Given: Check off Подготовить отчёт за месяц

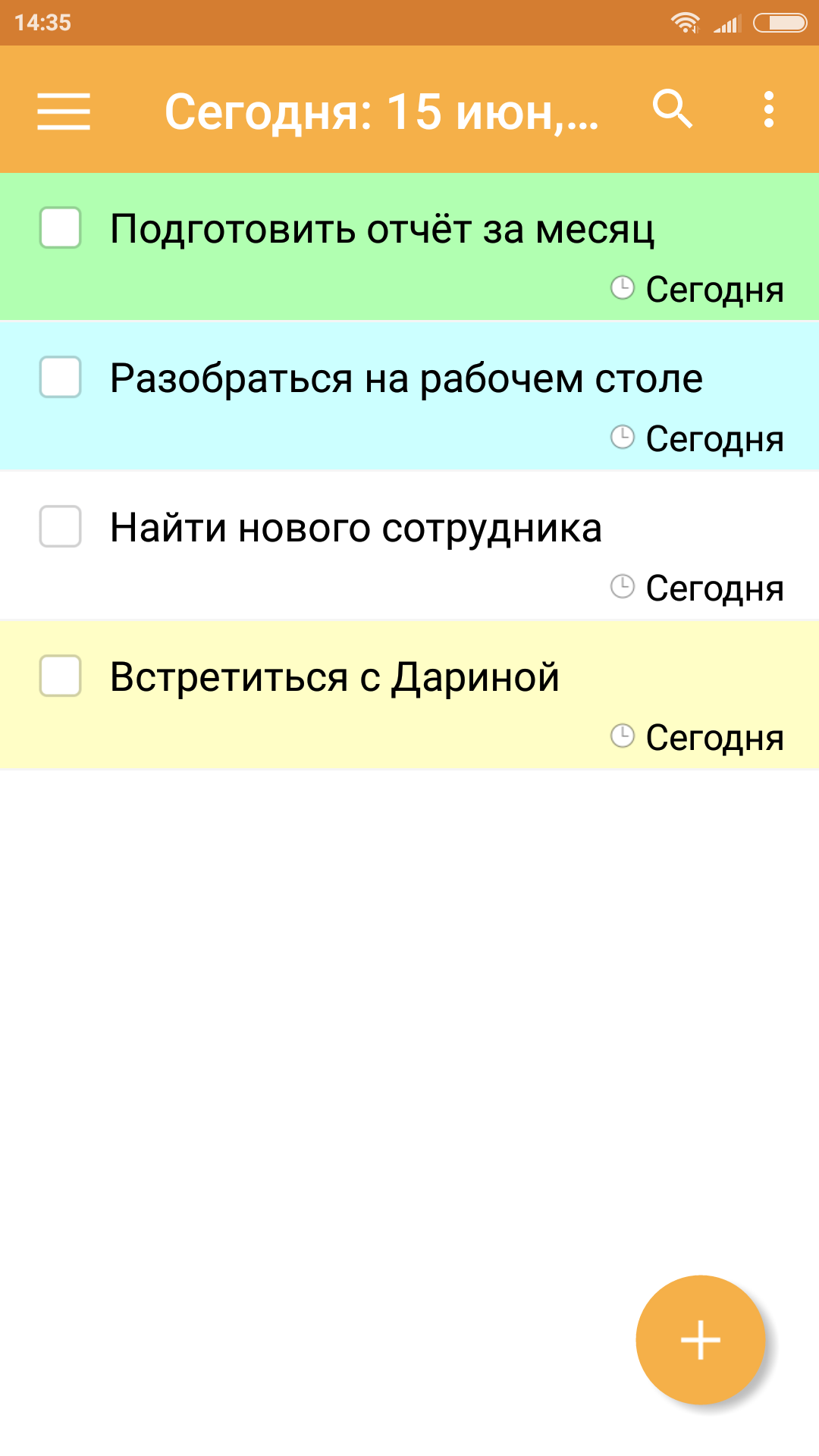Looking at the screenshot, I should click(x=61, y=227).
